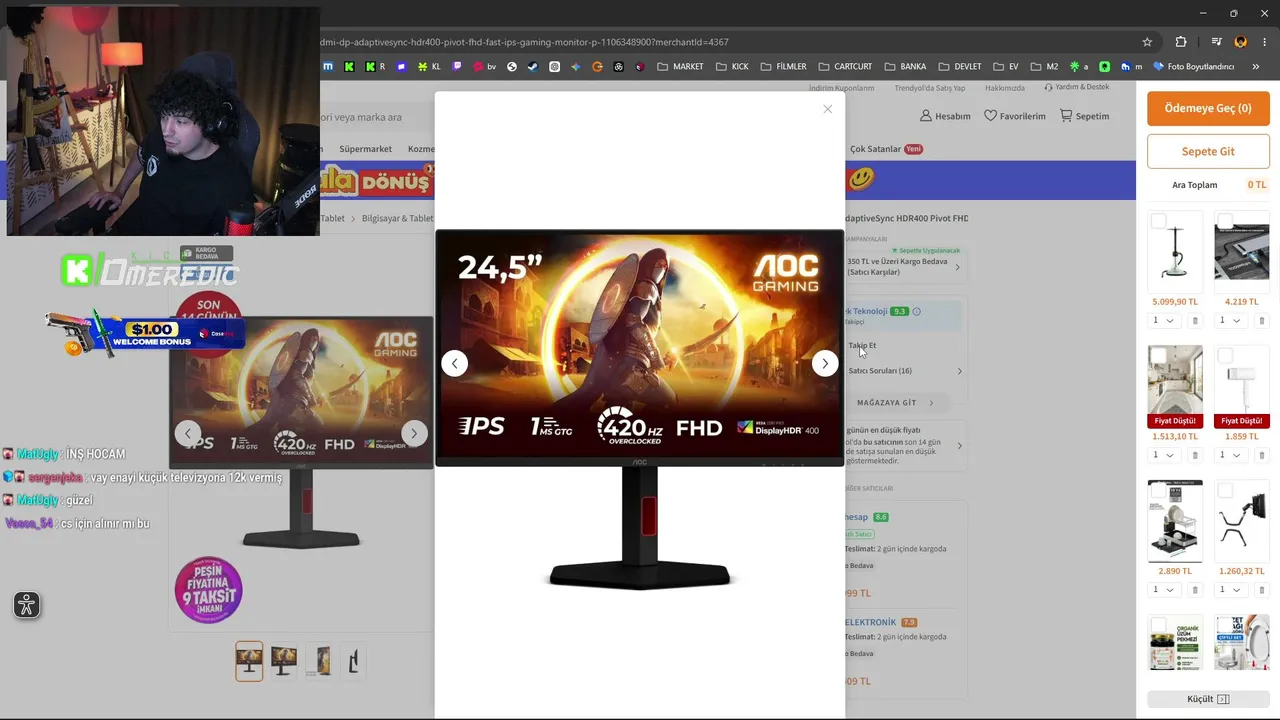Screen dimensions: 1280x720
Task: Select the checkbox on the Organik Üzüm Pekmezi item
Action: (1158, 625)
